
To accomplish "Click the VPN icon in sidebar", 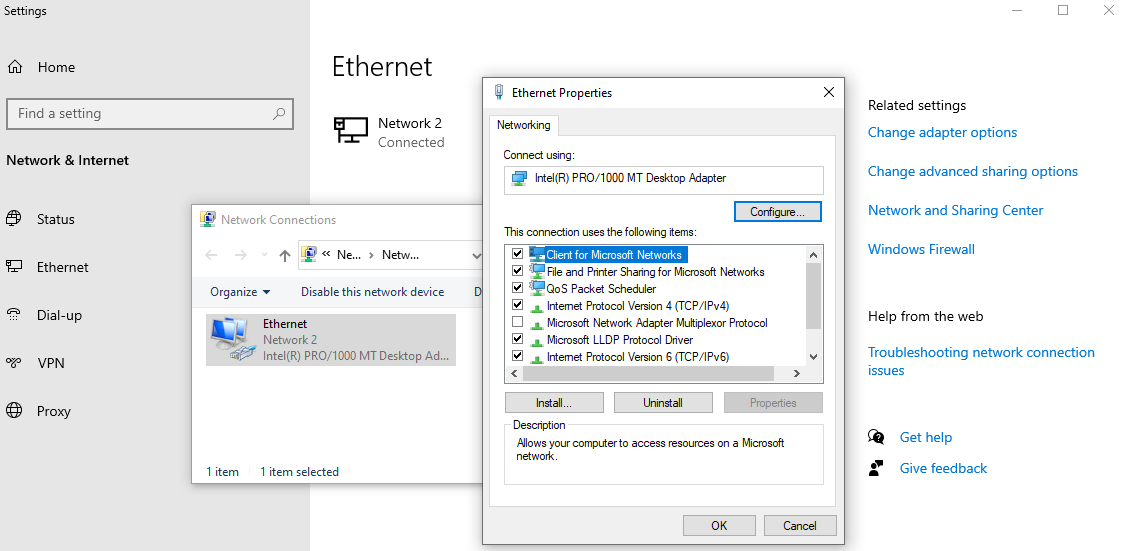I will 15,363.
